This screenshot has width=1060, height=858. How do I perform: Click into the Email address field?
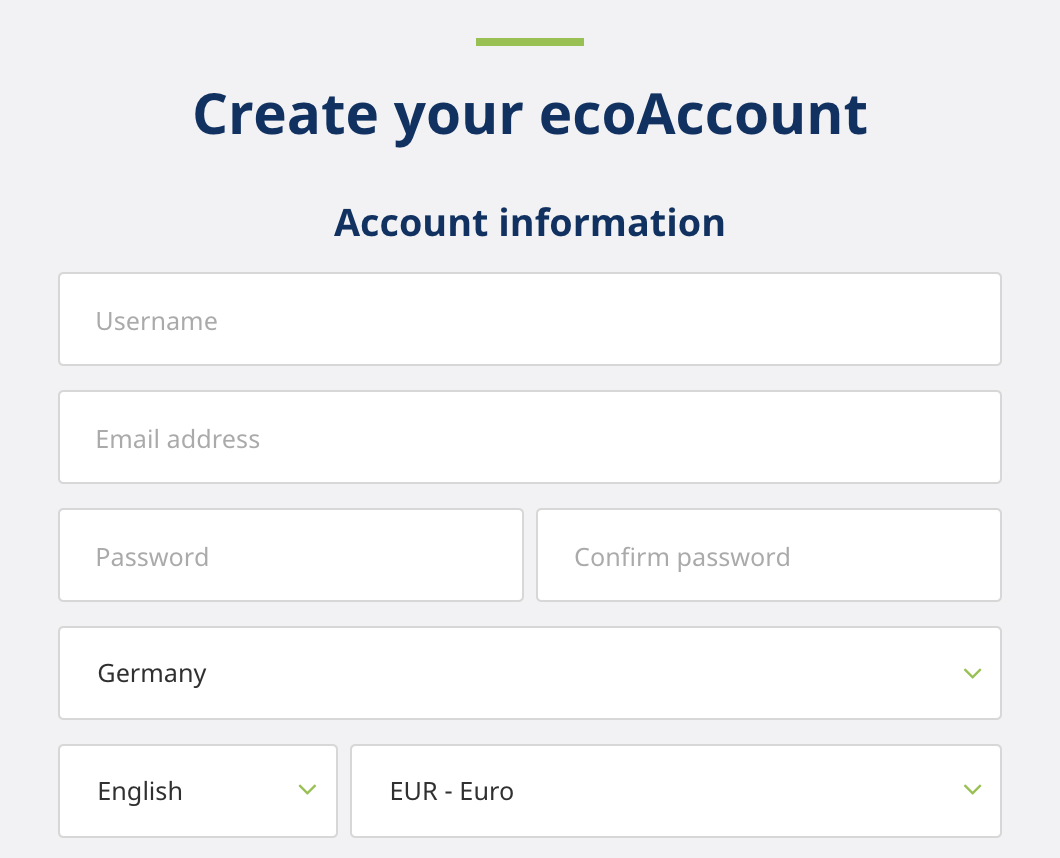(x=530, y=437)
